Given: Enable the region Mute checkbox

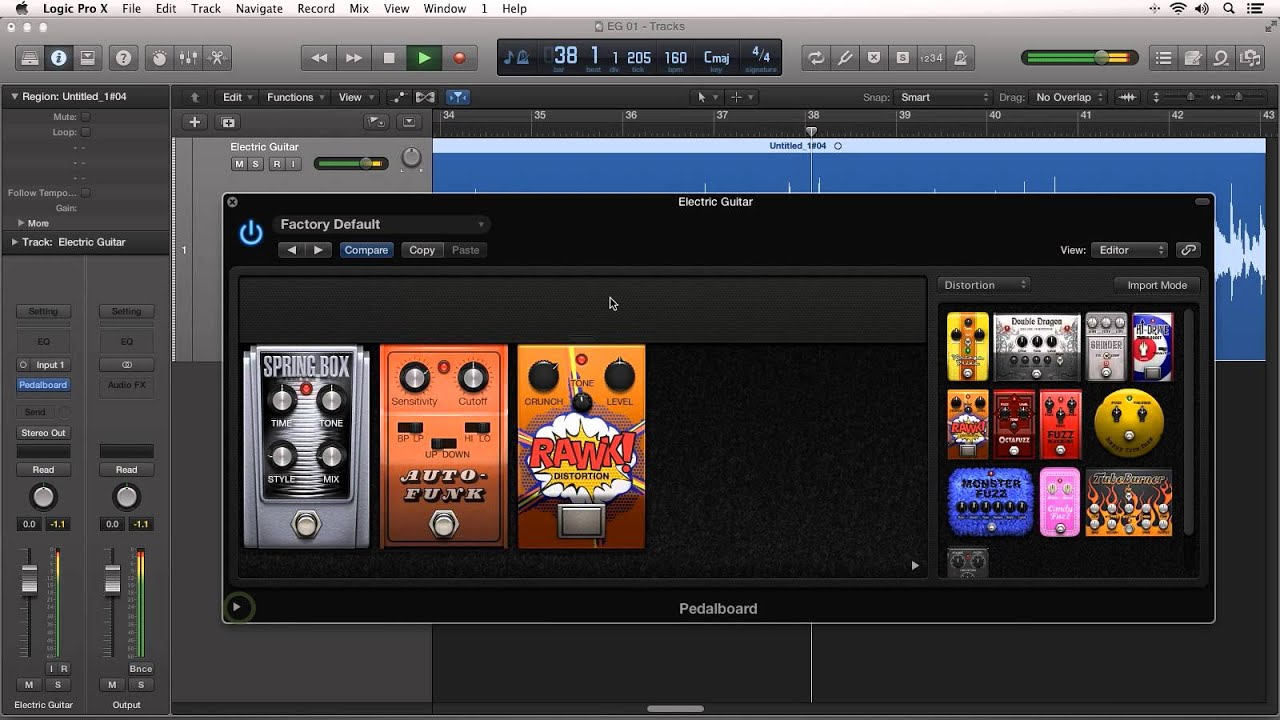Looking at the screenshot, I should (x=85, y=117).
